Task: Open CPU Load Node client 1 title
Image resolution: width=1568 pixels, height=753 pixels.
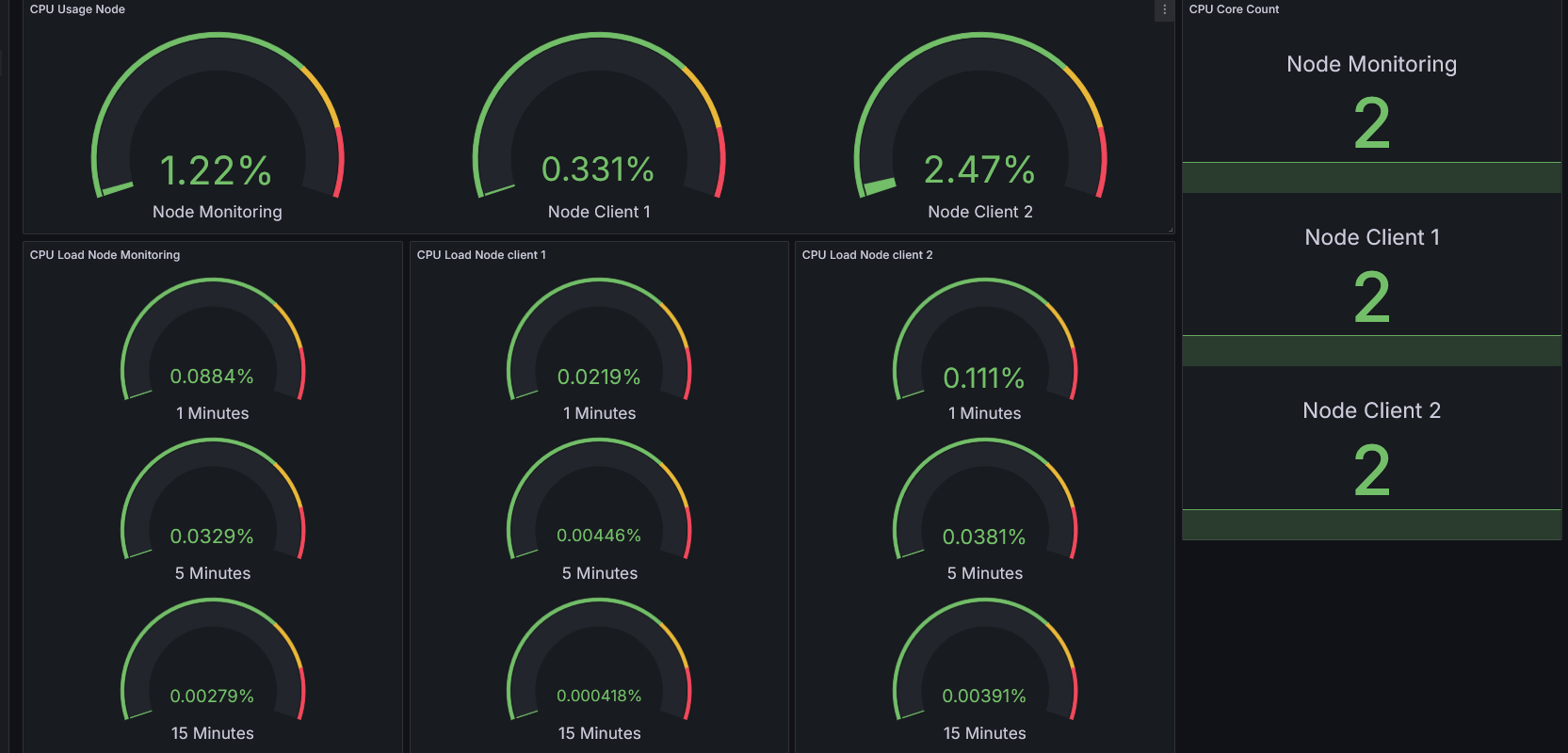Action: tap(481, 255)
